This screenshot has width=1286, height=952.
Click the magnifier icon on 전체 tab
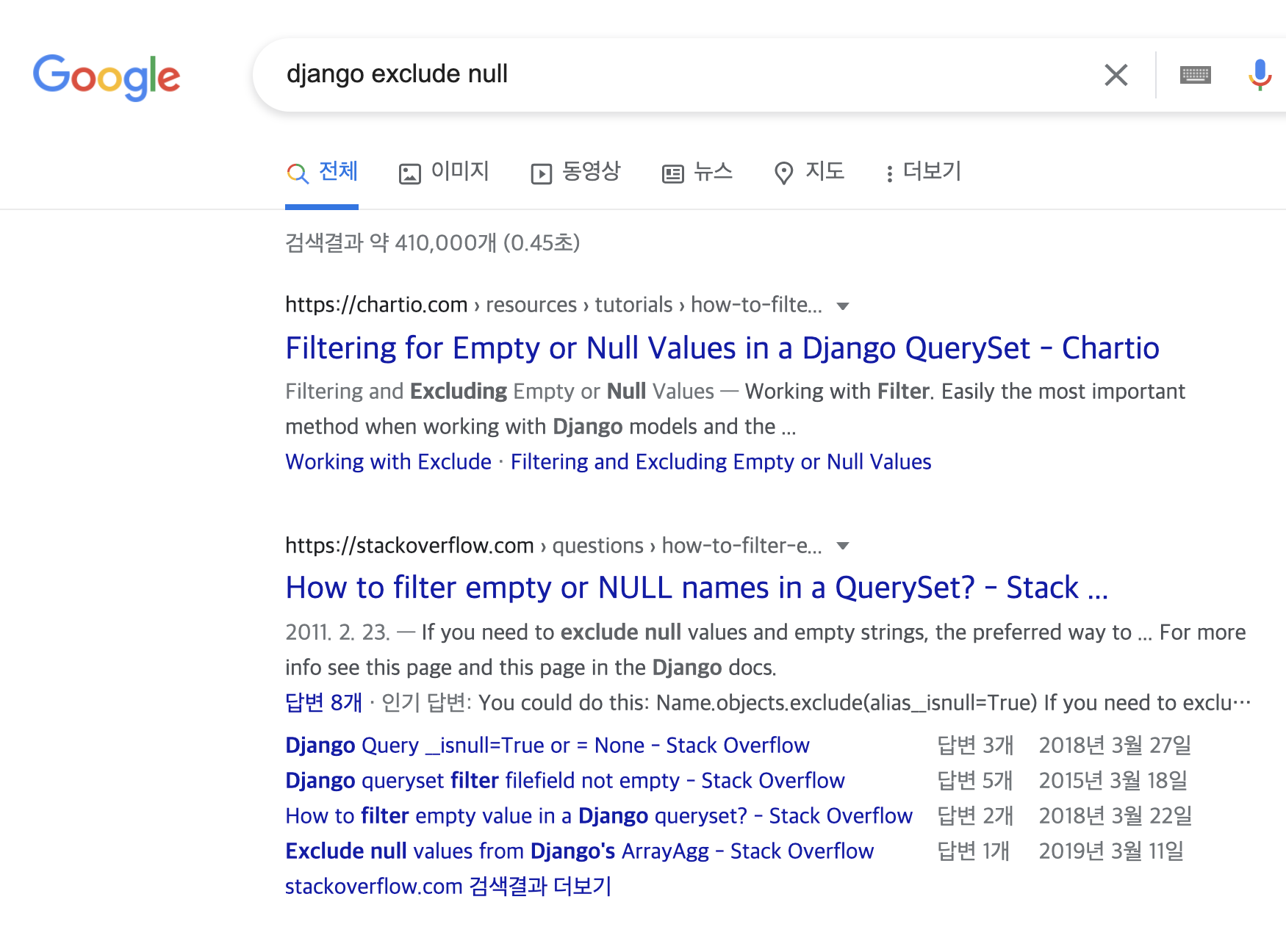tap(297, 173)
